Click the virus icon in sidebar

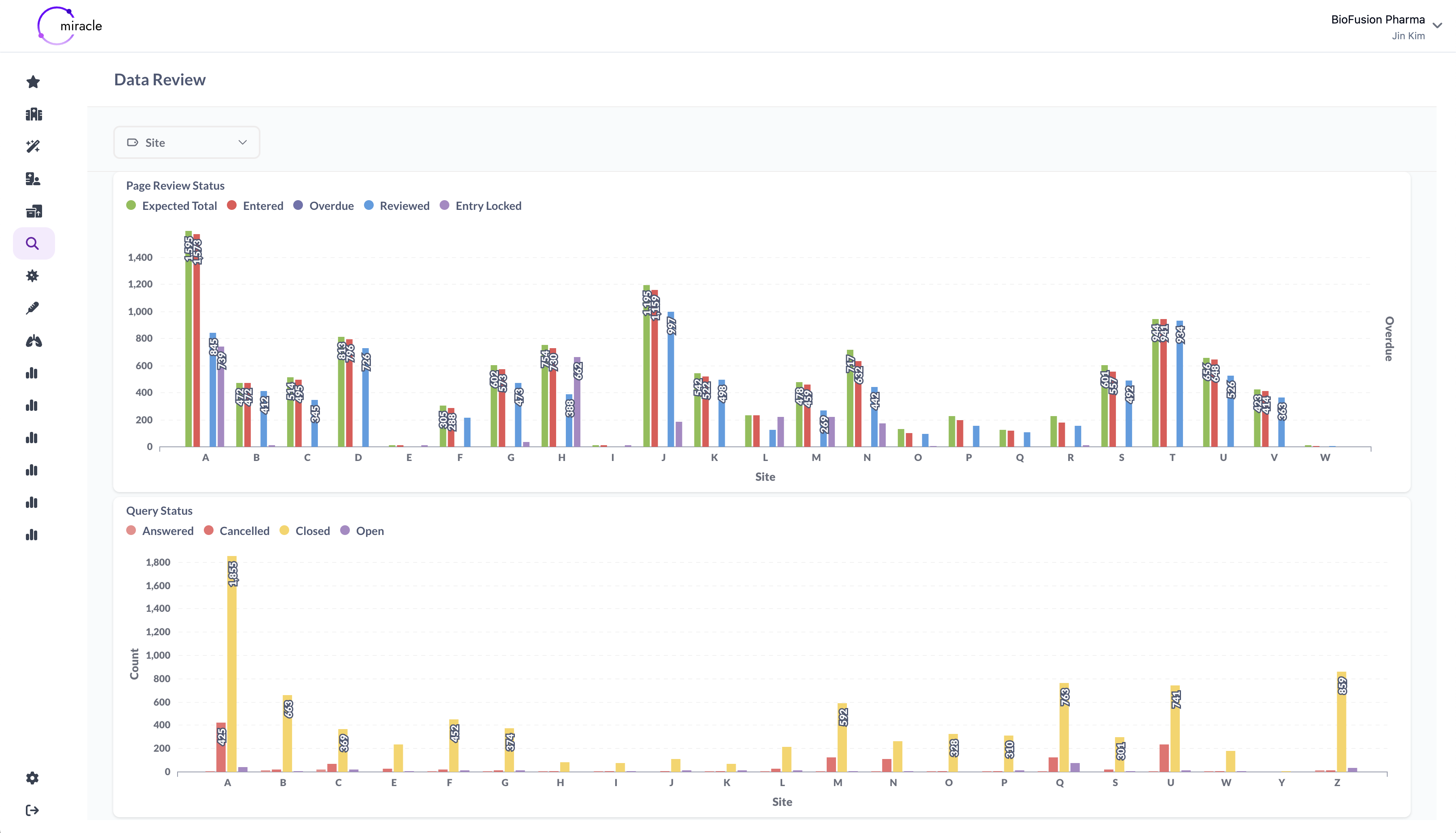[33, 276]
